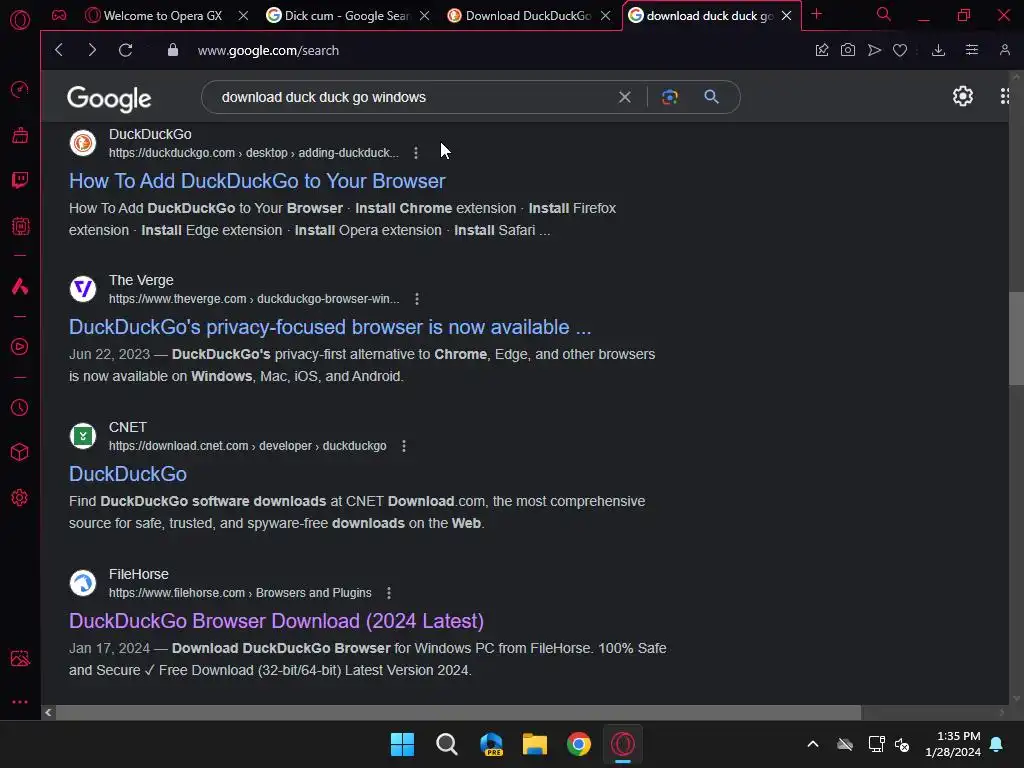The image size is (1024, 768).
Task: Open How To Add DuckDuckGo to Your Browser
Action: 257,181
